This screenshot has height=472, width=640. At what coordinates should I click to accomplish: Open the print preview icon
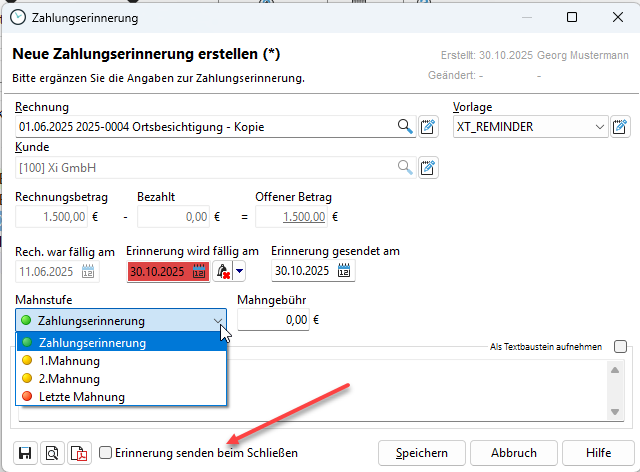(51, 453)
